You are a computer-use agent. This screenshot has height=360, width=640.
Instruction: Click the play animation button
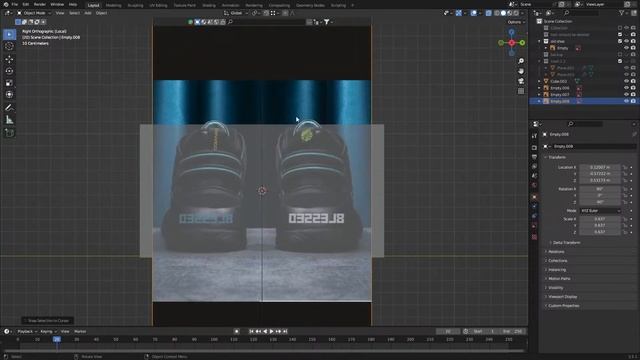271,331
